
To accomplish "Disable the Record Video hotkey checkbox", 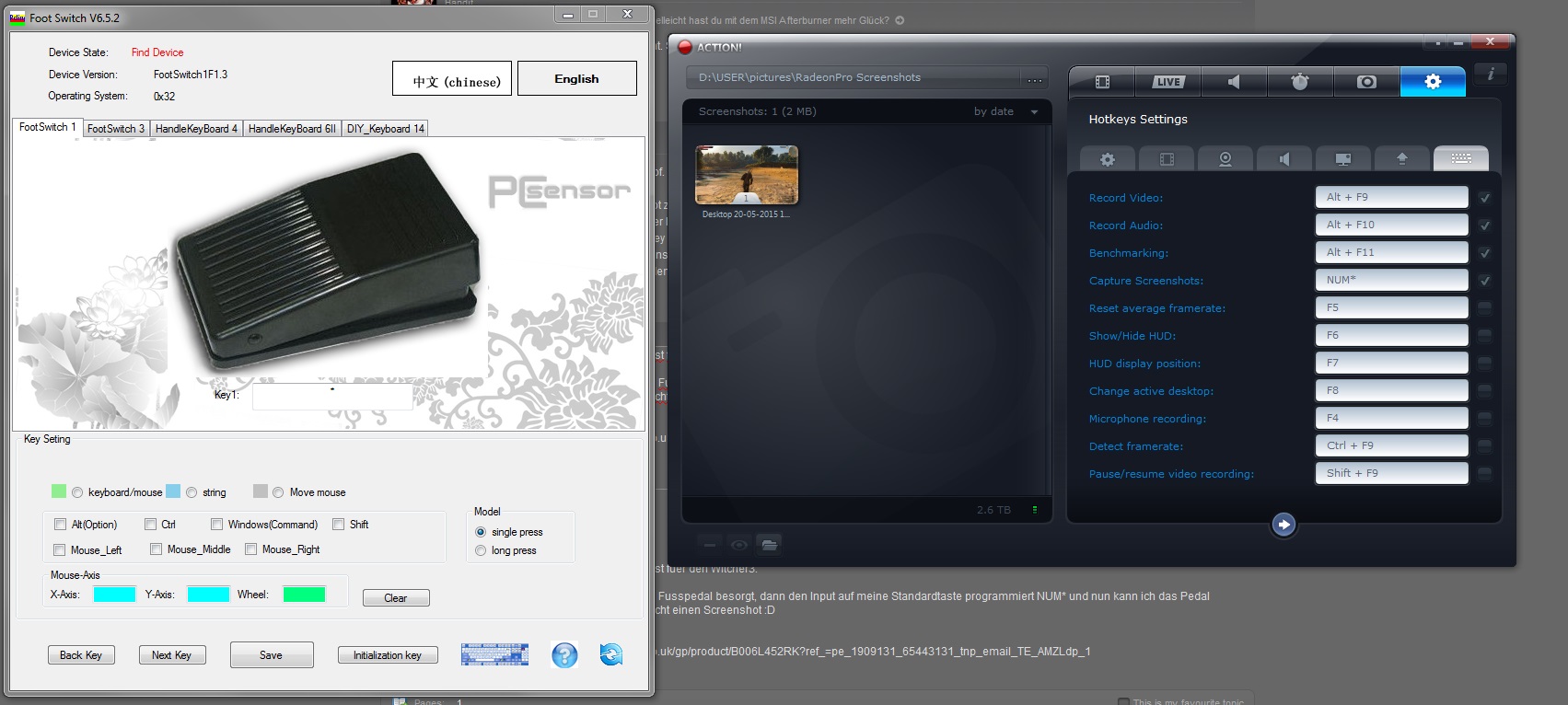I will click(x=1484, y=198).
